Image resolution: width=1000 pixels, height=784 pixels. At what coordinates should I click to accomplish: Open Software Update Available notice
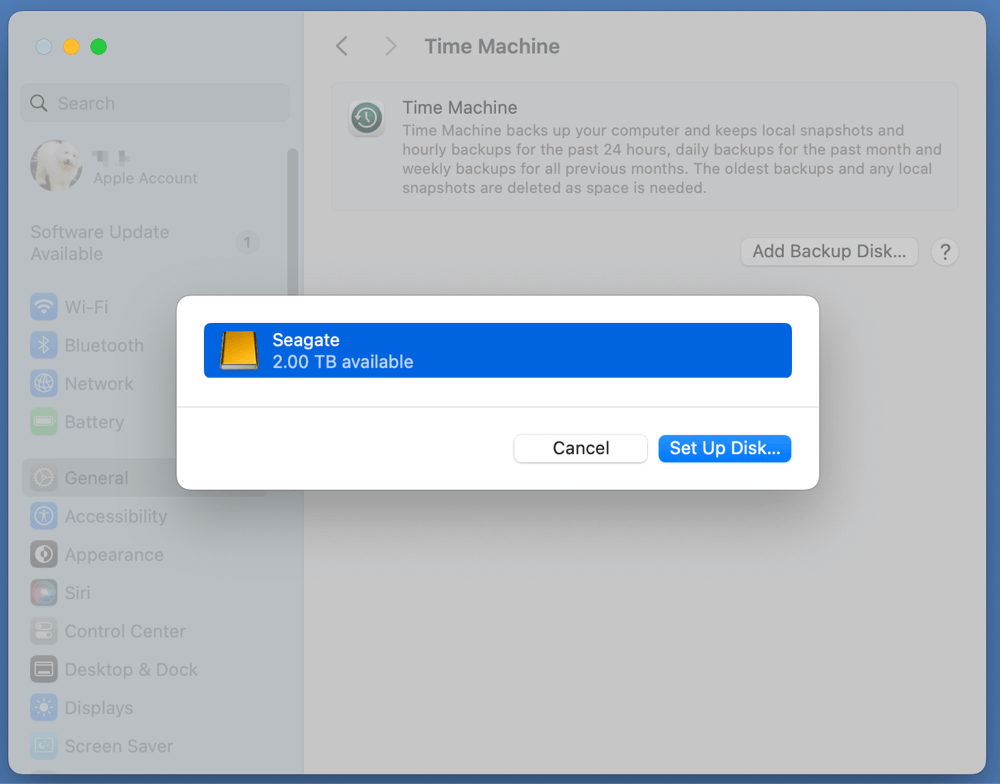pyautogui.click(x=100, y=243)
